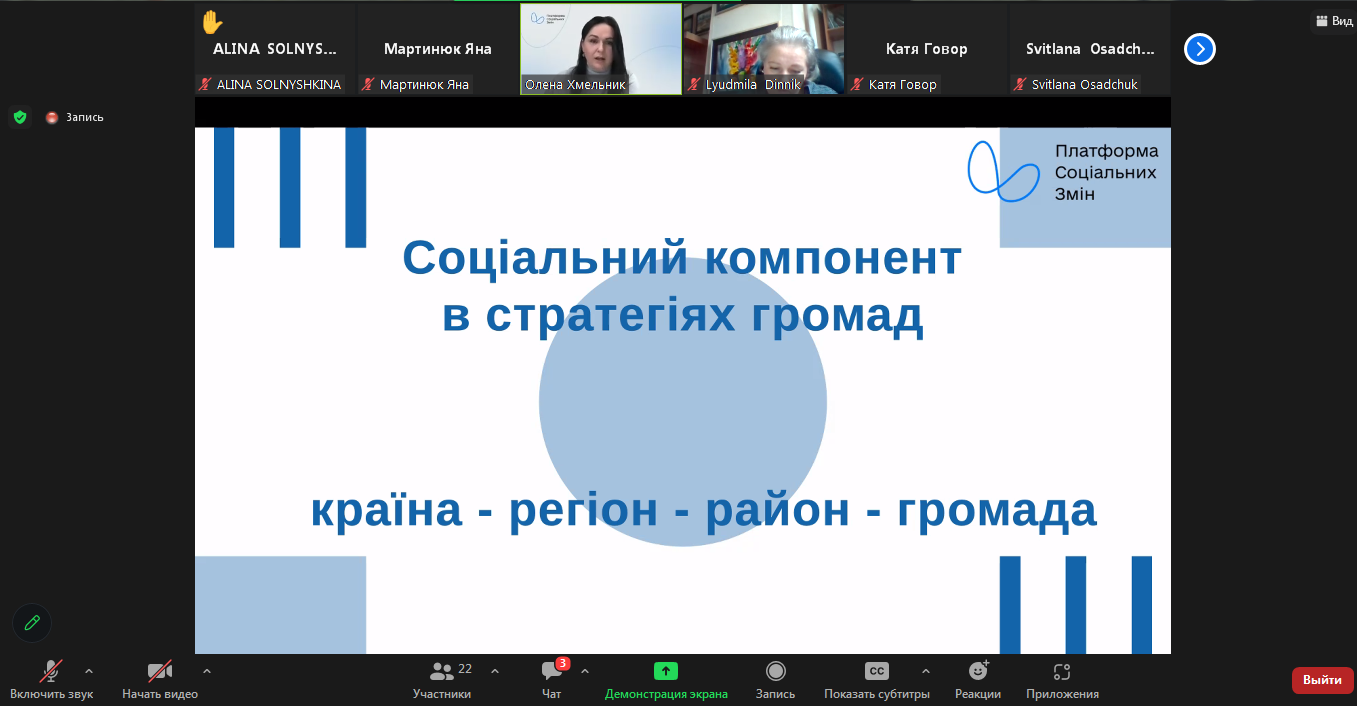Toggle Show Subtitles (Показать субтитры) CC
Screen dimensions: 1357x706
[876, 679]
